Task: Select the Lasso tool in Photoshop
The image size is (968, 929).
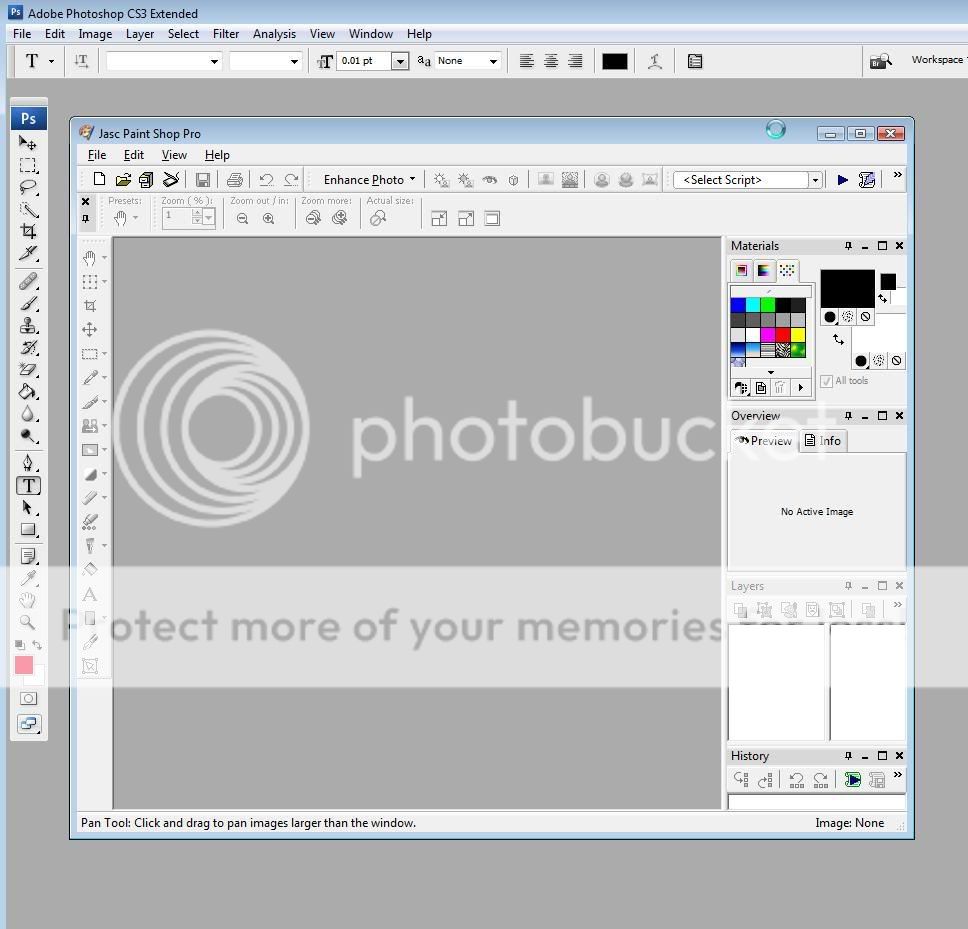Action: [x=28, y=187]
